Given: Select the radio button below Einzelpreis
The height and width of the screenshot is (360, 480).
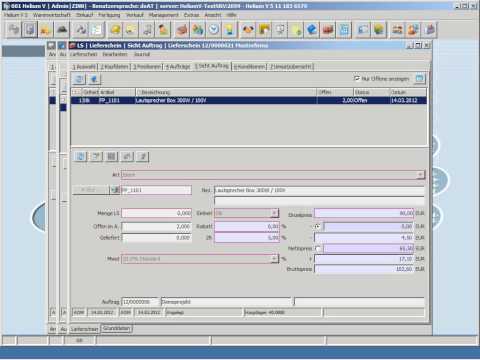Looking at the screenshot, I should (x=318, y=226).
